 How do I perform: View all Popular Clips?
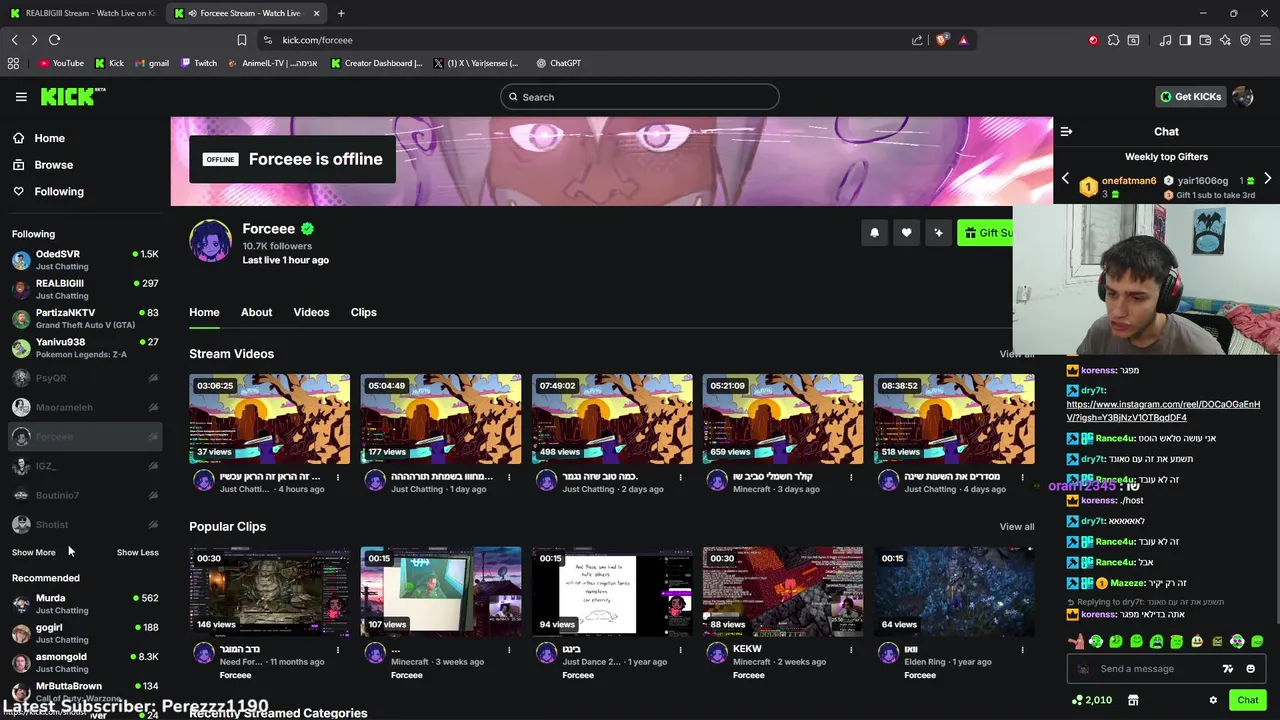(1017, 527)
